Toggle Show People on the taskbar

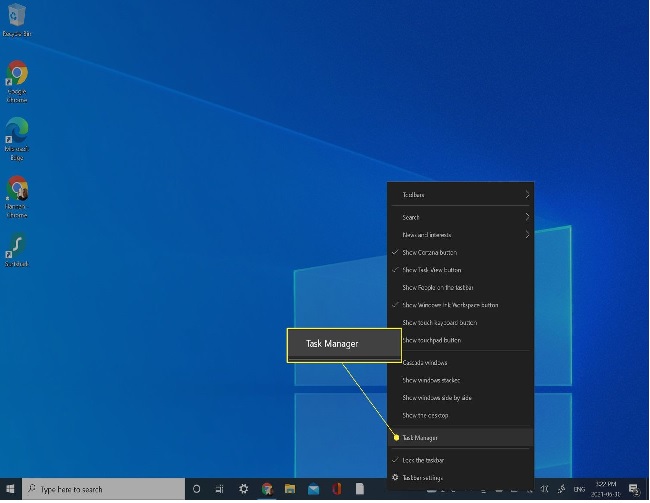pyautogui.click(x=461, y=287)
